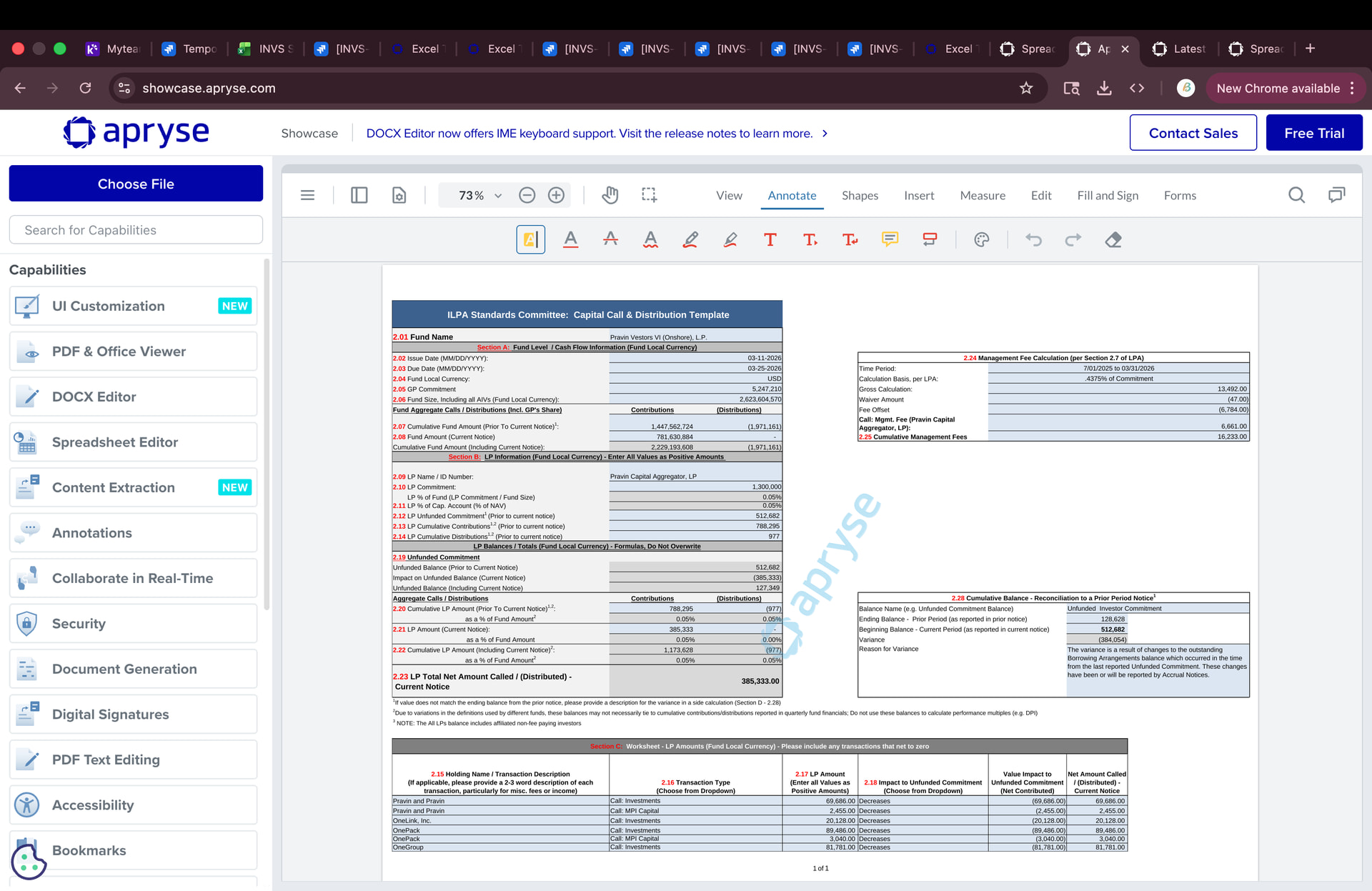Switch to the Fill and Sign tab
The width and height of the screenshot is (1372, 891).
pos(1108,195)
